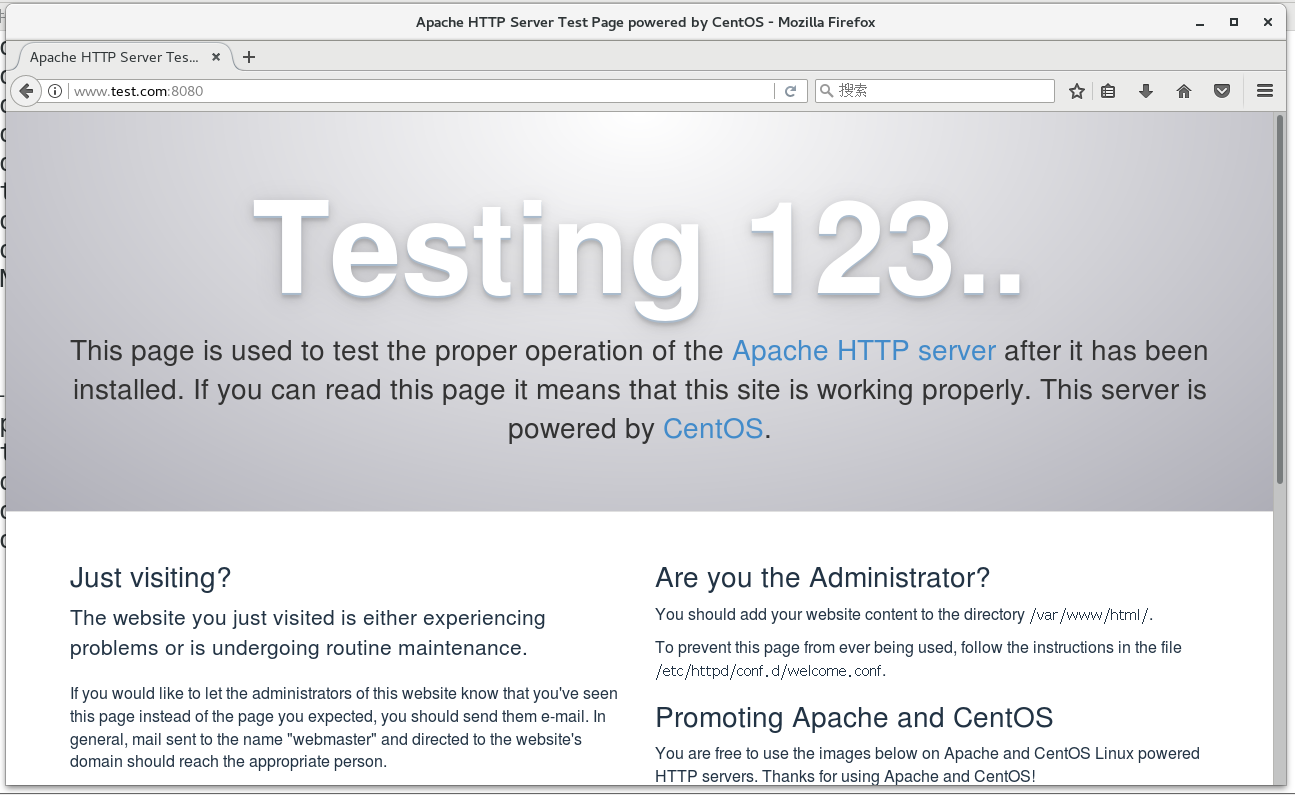Click the search magnifier icon
The width and height of the screenshot is (1295, 795).
point(827,91)
